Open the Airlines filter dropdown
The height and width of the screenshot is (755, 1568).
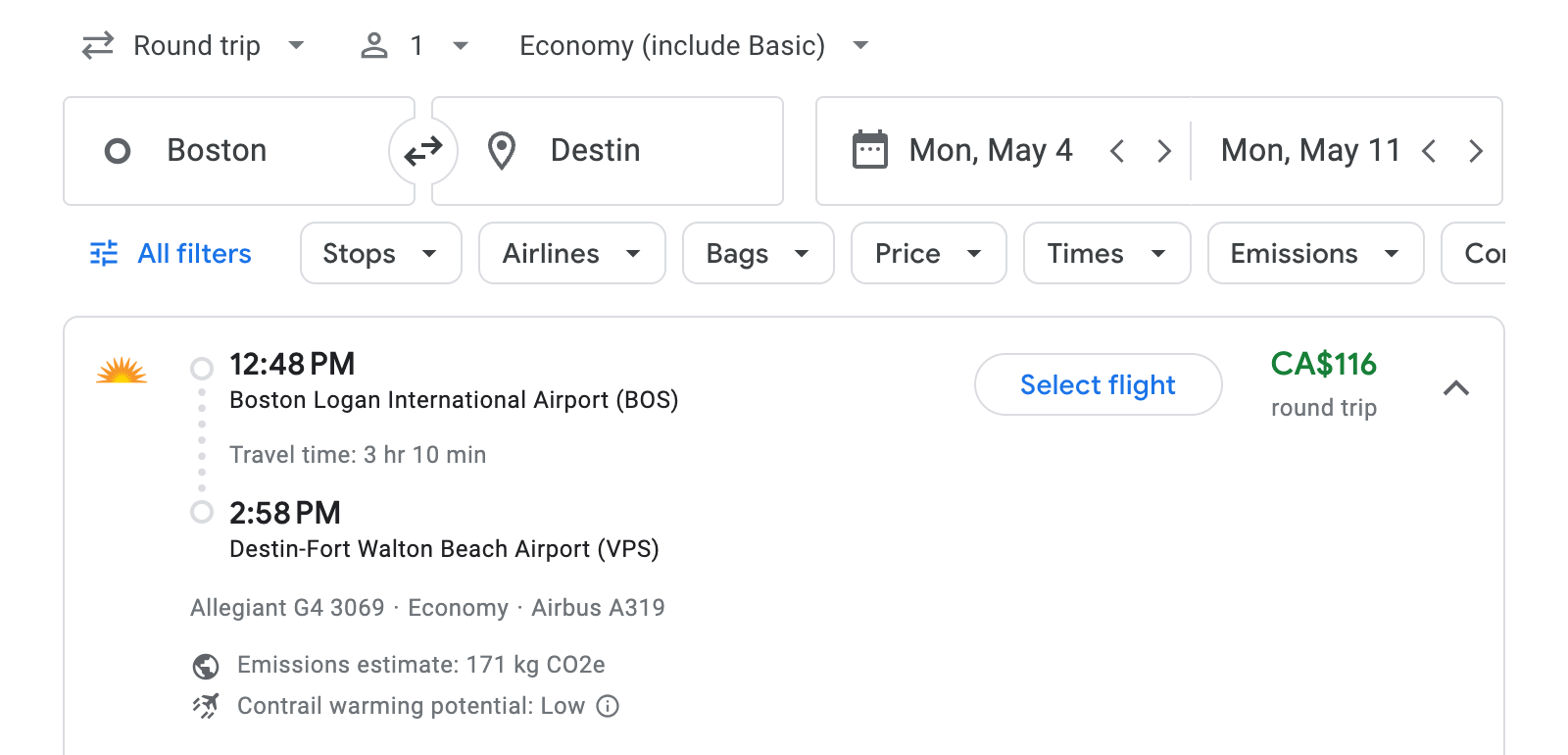click(571, 253)
